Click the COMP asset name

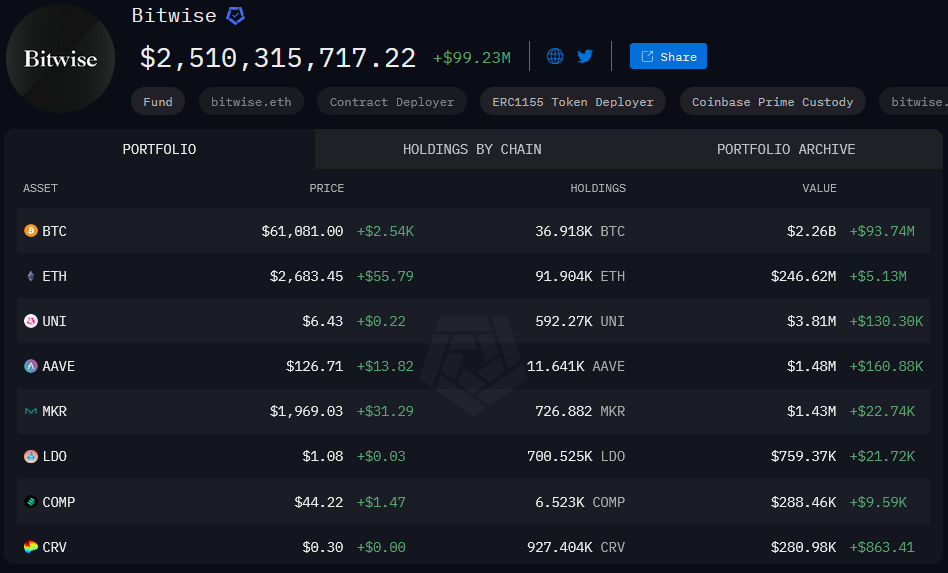[59, 502]
